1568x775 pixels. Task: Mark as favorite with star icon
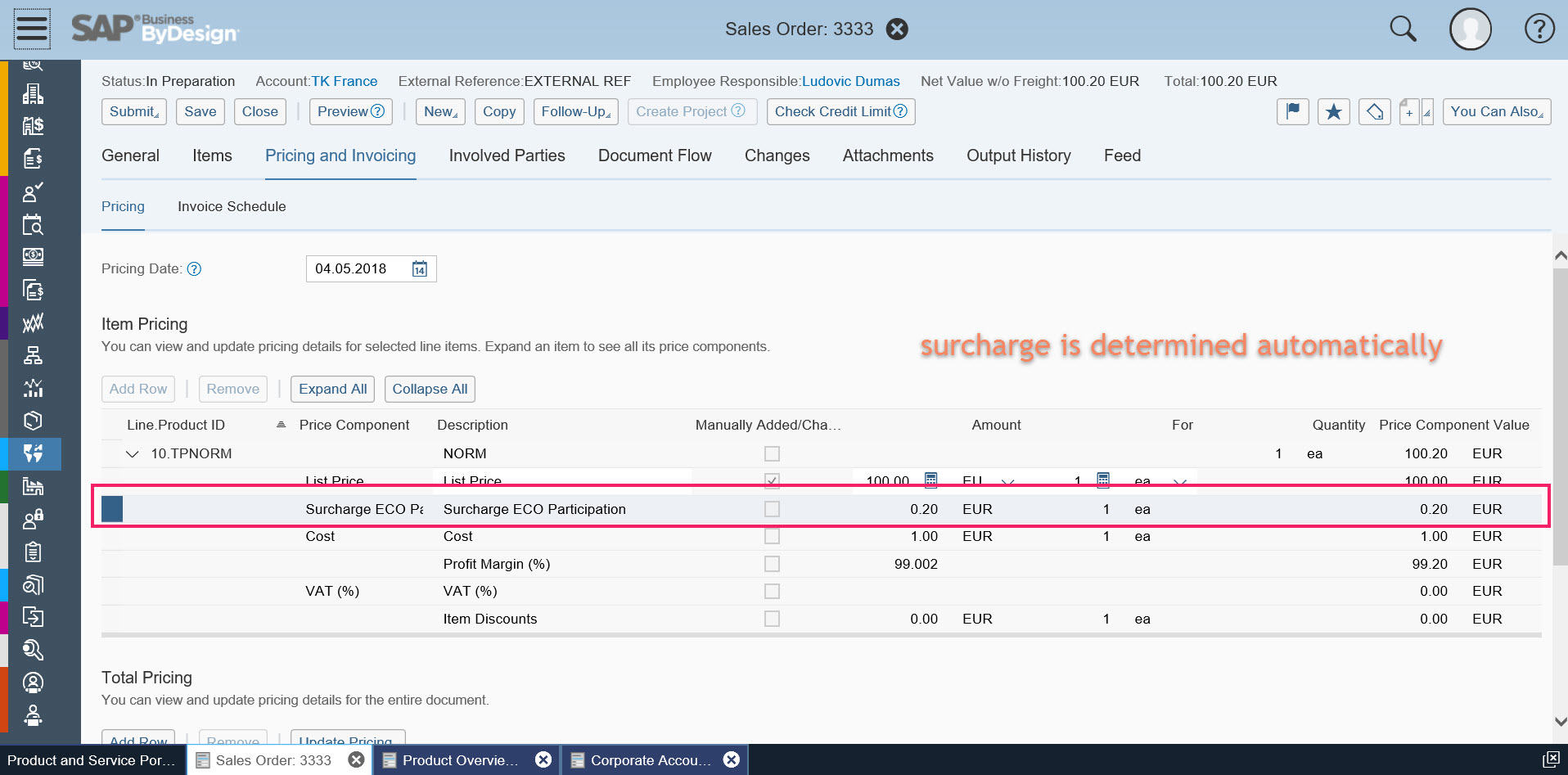coord(1334,111)
